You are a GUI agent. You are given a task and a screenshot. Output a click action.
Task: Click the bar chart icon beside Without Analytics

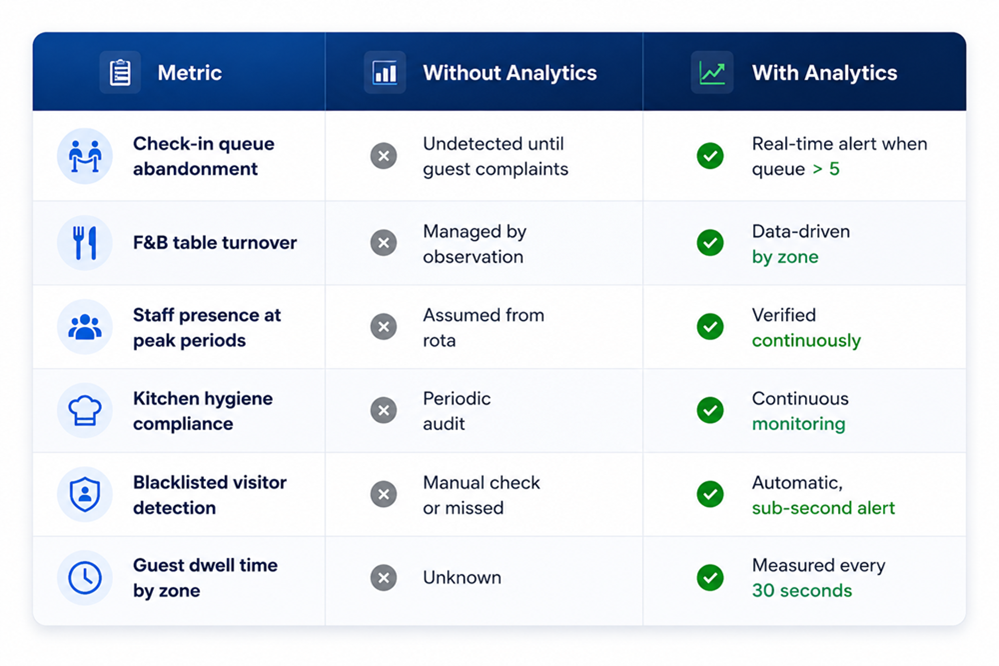coord(385,73)
